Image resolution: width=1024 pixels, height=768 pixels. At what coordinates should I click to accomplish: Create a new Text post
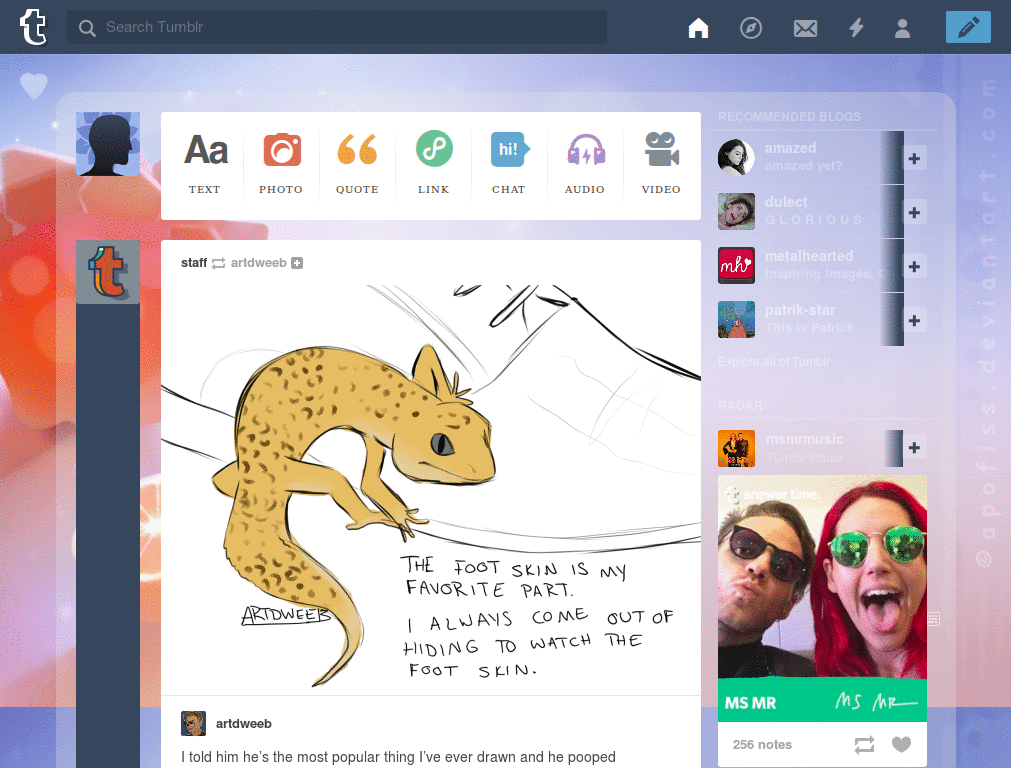[205, 163]
